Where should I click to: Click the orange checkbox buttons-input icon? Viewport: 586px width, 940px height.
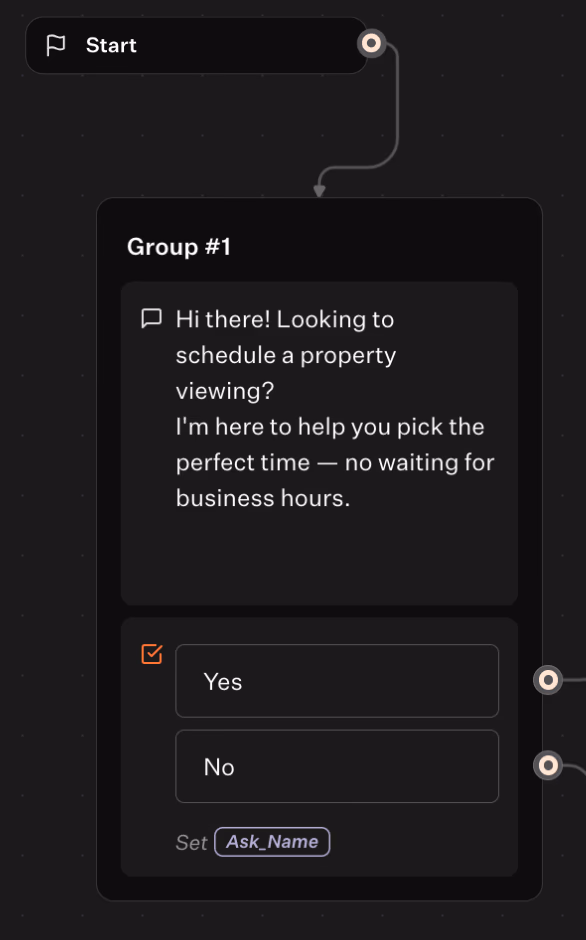152,653
